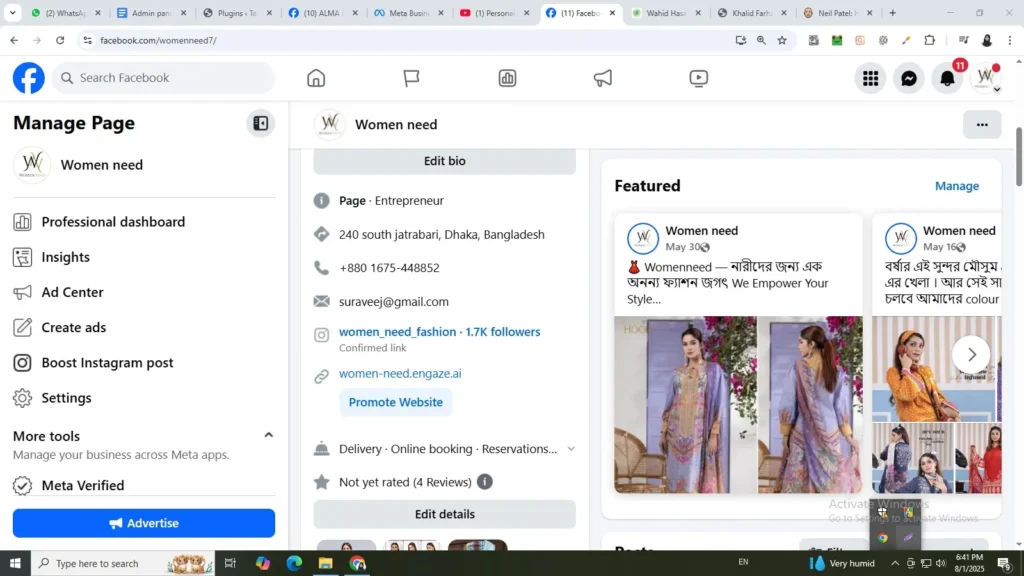Click the Home icon in Facebook's top bar
The width and height of the screenshot is (1024, 576).
pos(315,77)
